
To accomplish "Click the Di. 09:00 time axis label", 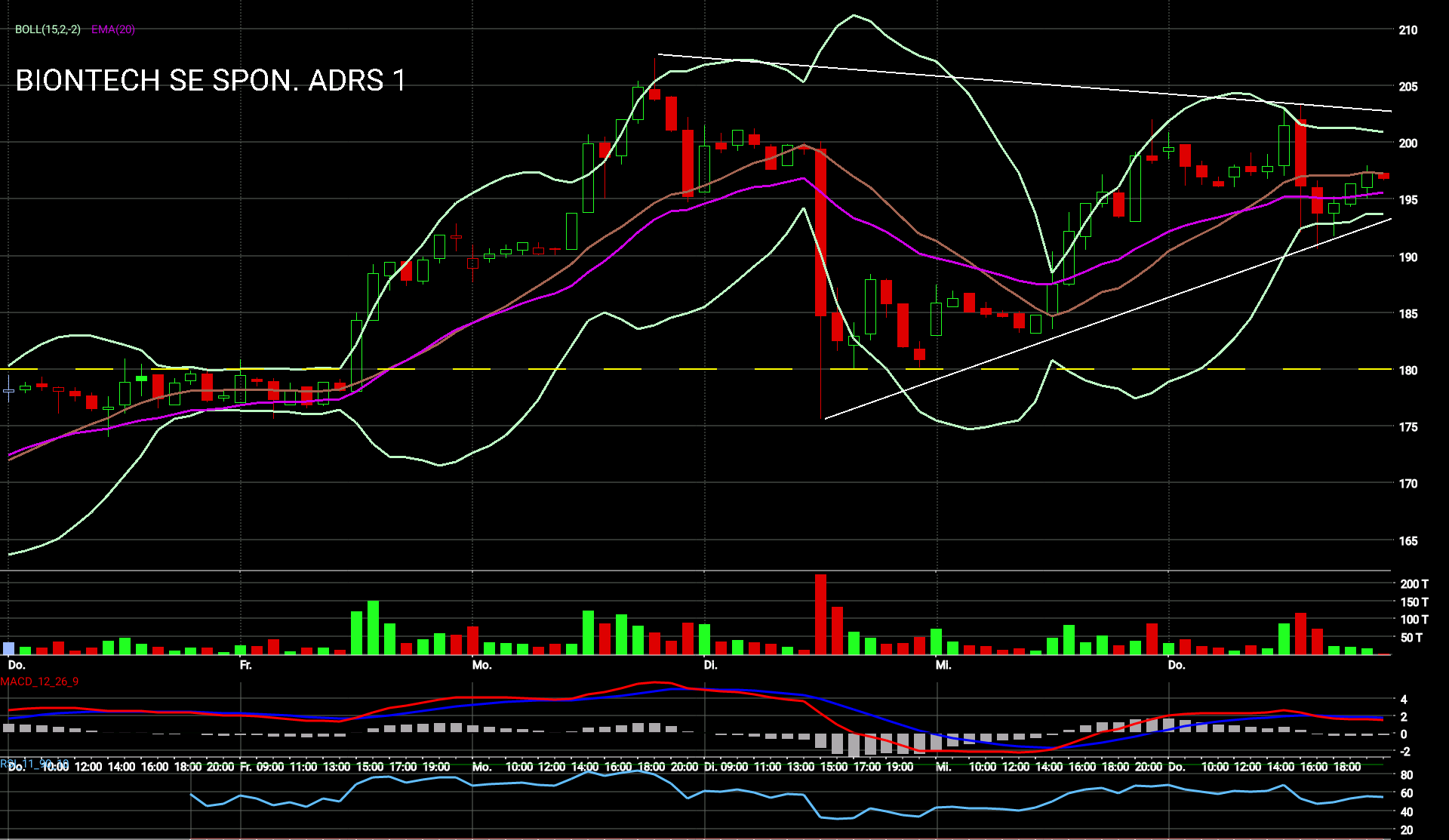I will 726,767.
